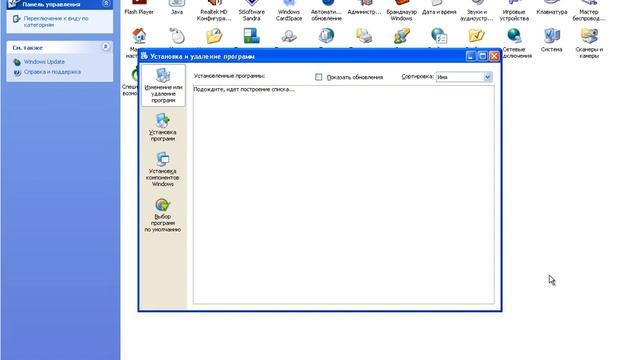Open the "Администр..." control panel item
The height and width of the screenshot is (360, 640).
(364, 8)
